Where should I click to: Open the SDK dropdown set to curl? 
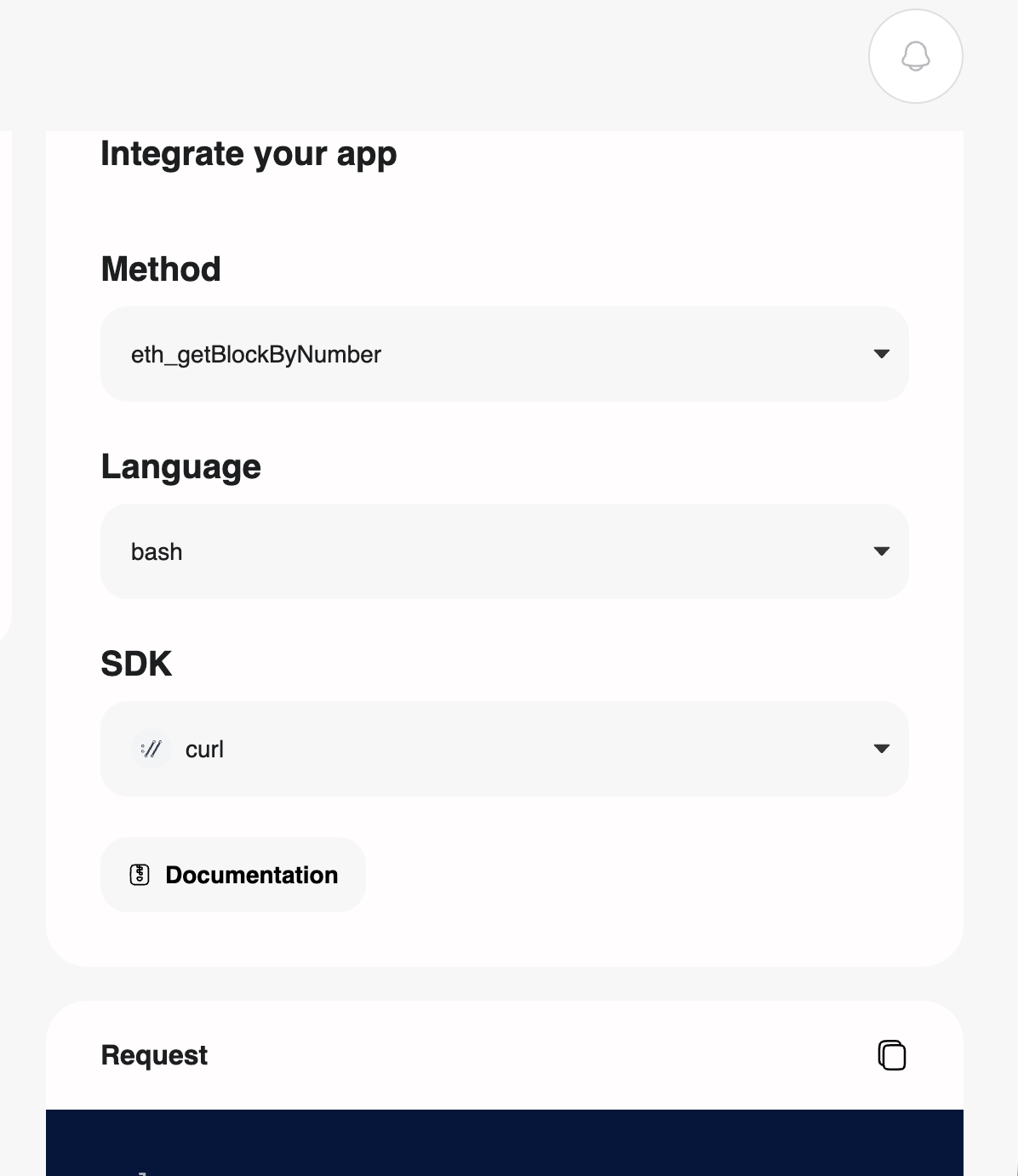[x=505, y=749]
